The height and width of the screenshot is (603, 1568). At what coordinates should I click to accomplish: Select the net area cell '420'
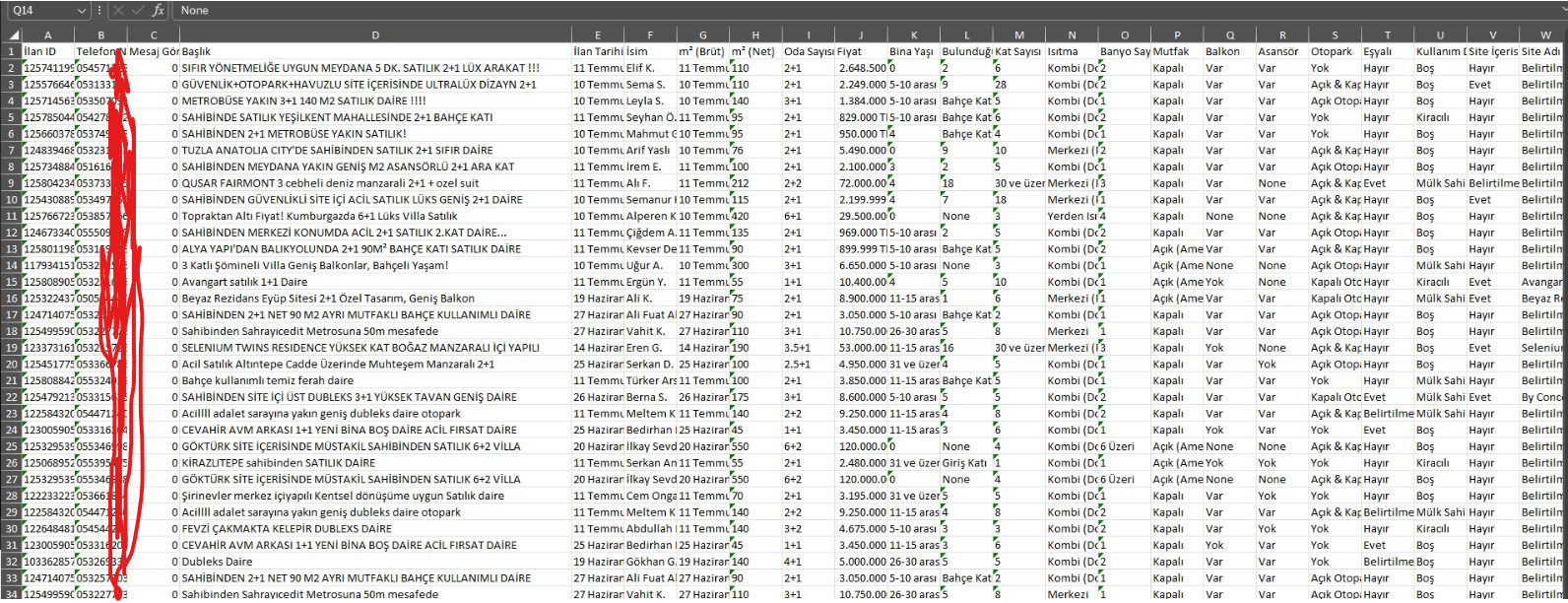pos(756,216)
